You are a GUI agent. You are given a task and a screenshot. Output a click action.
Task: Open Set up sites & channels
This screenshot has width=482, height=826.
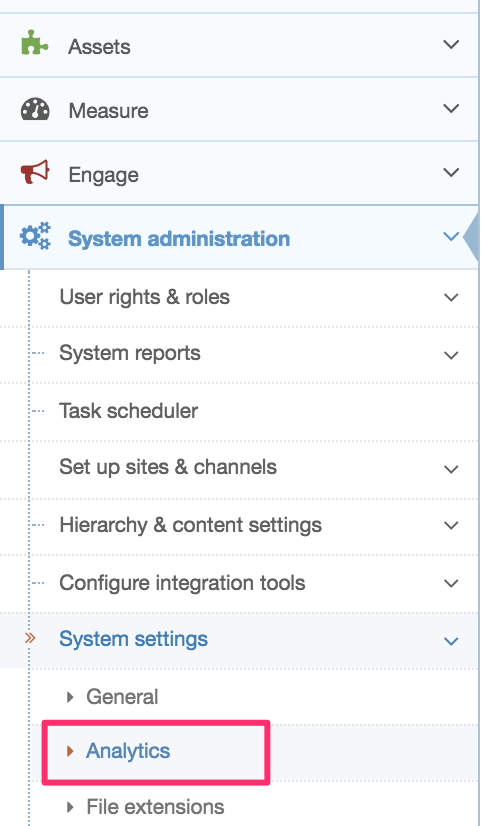[168, 467]
